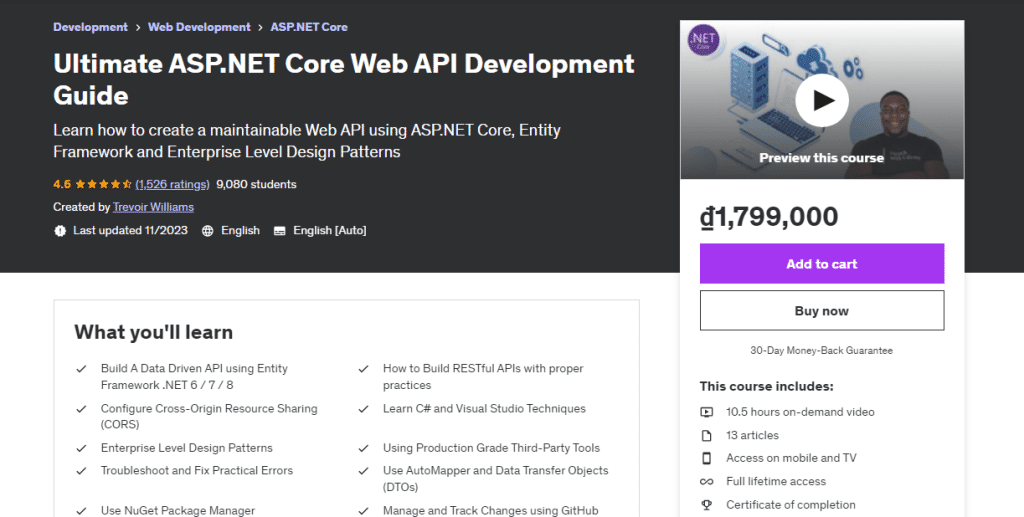This screenshot has height=517, width=1024.
Task: Click chevron between Development and Web Development
Action: 138,27
